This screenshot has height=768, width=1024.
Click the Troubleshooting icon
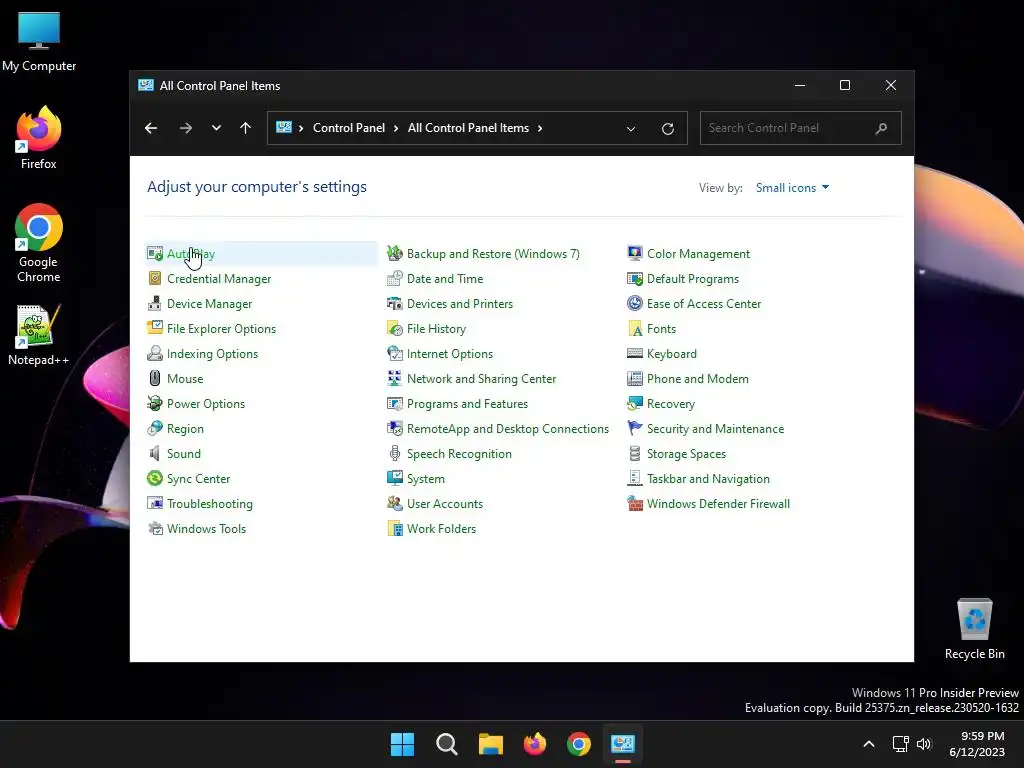tap(155, 504)
